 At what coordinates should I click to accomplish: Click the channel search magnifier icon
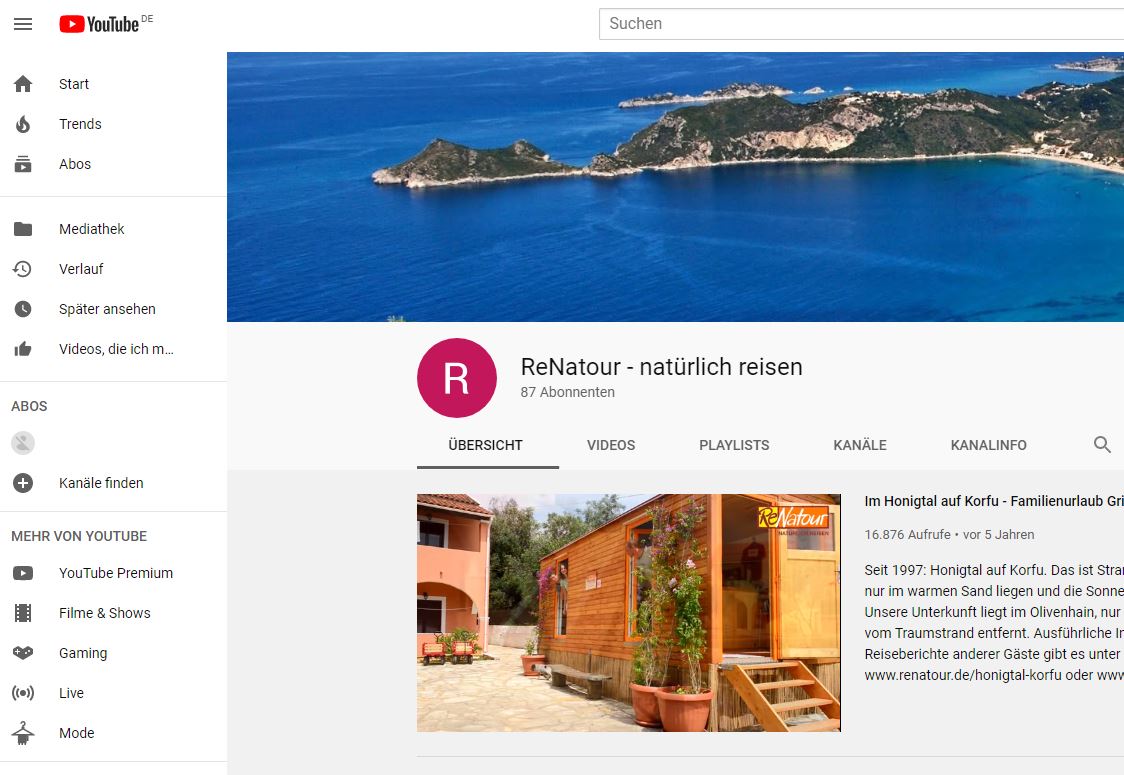[1102, 444]
